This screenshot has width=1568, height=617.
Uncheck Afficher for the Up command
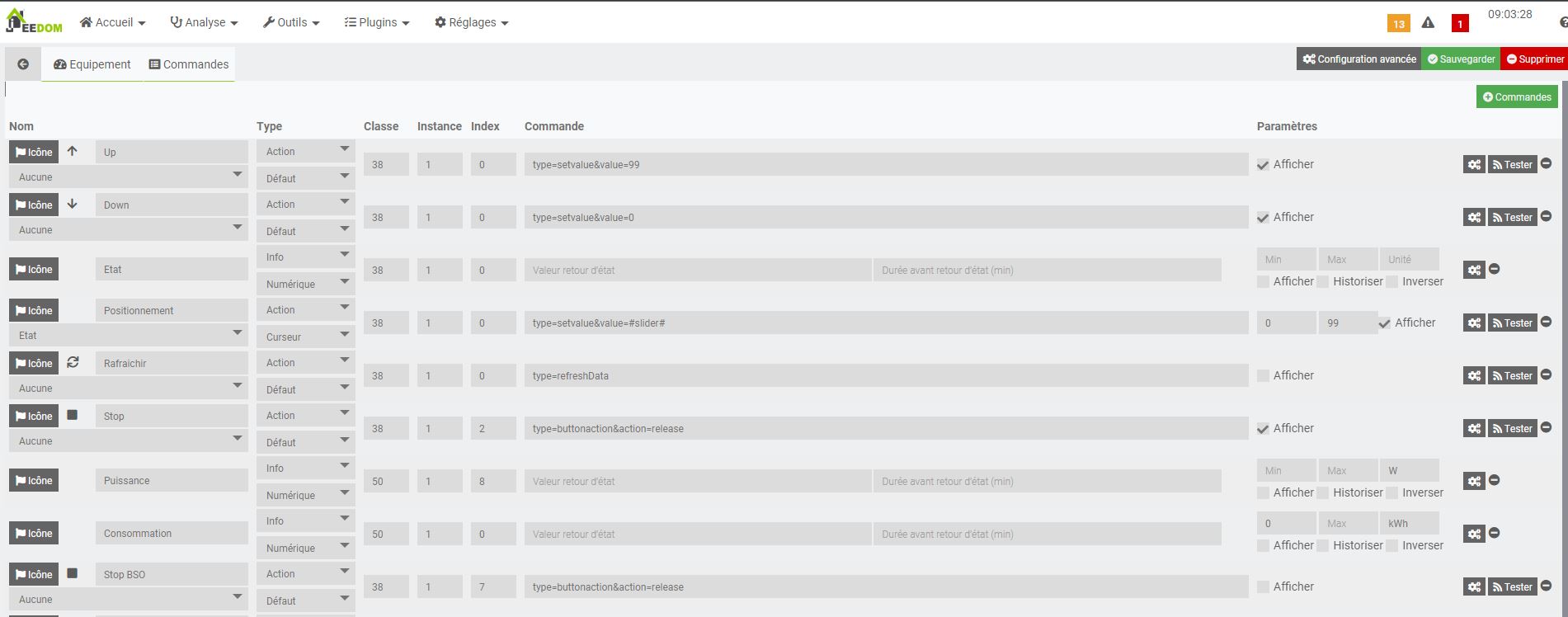1263,165
